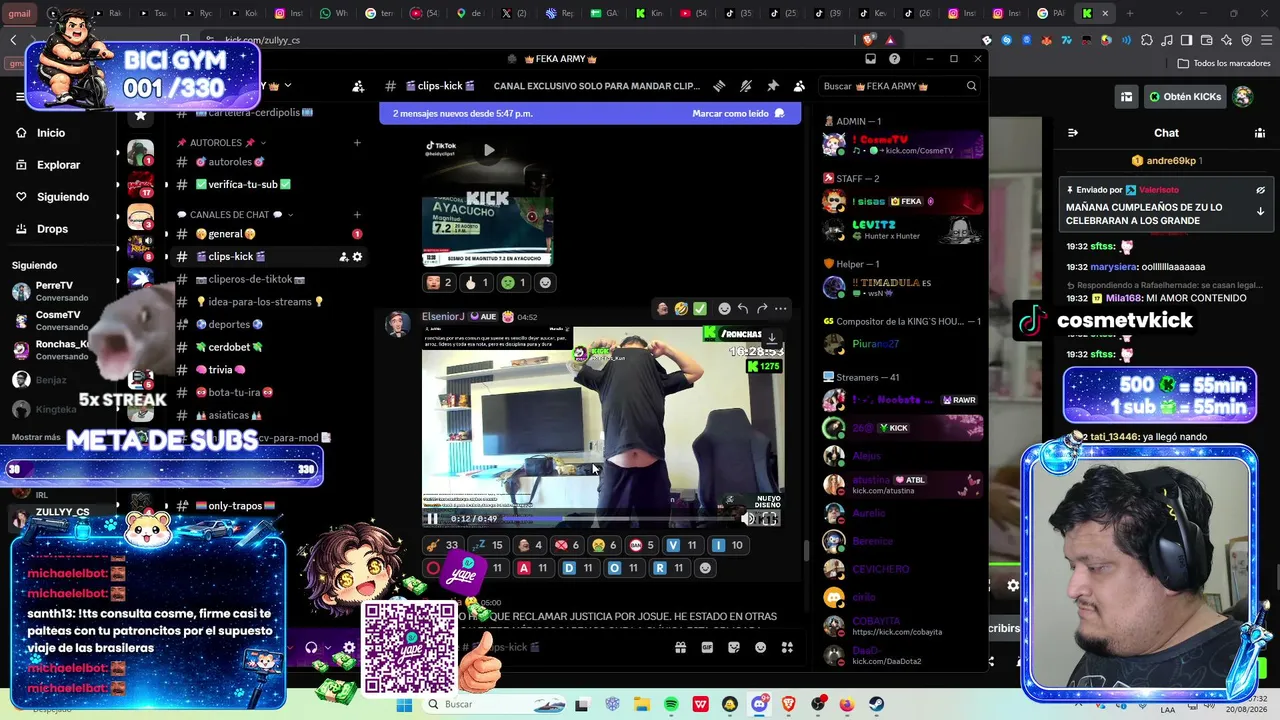Viewport: 1280px width, 720px height.
Task: Edit clips-kick channel with the gear icon
Action: [357, 257]
